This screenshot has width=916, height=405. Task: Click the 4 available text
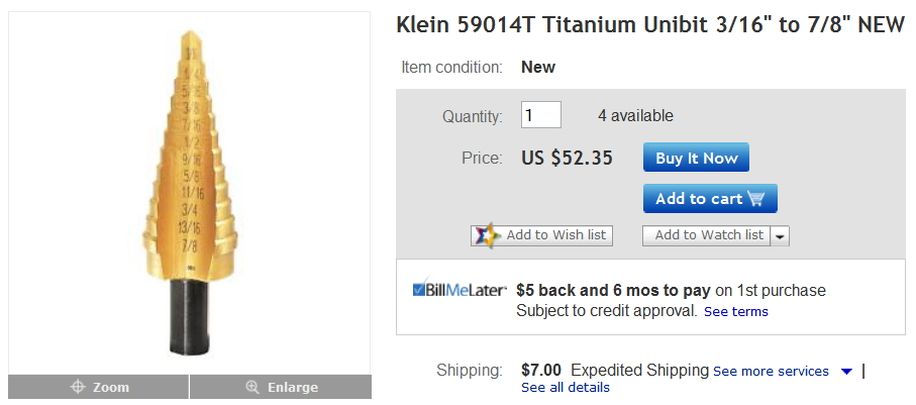click(x=635, y=116)
